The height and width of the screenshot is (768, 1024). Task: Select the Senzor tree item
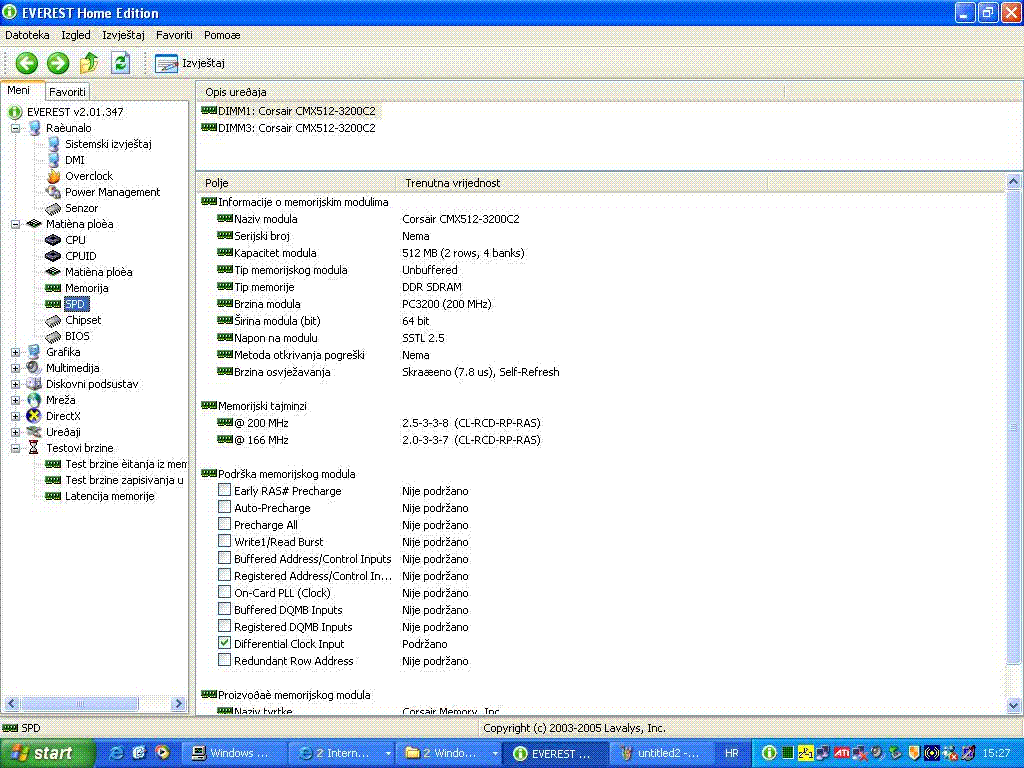[x=81, y=208]
